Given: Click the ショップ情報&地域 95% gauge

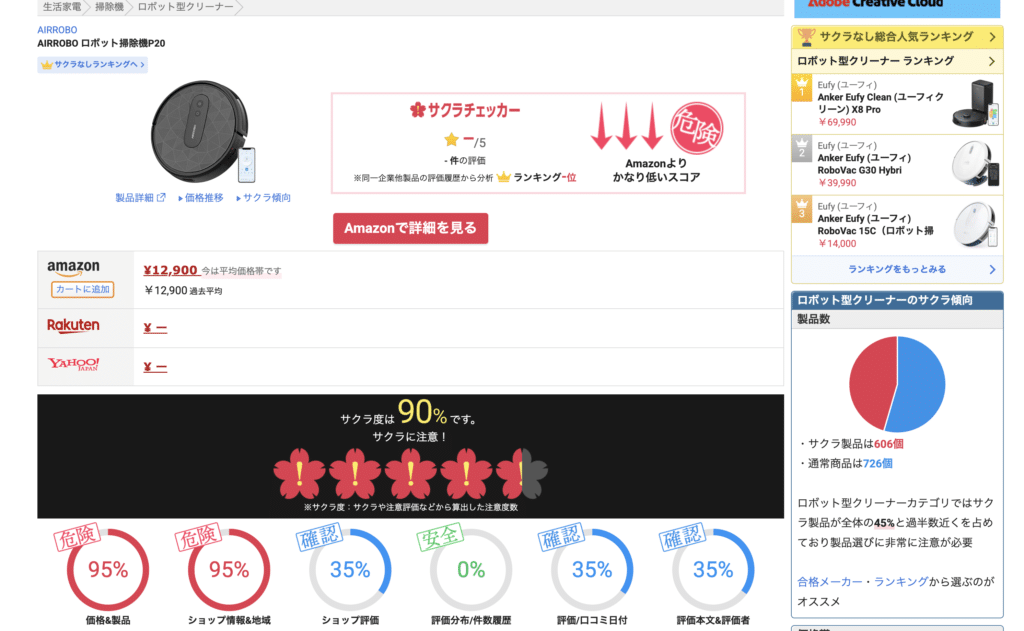Looking at the screenshot, I should [229, 570].
